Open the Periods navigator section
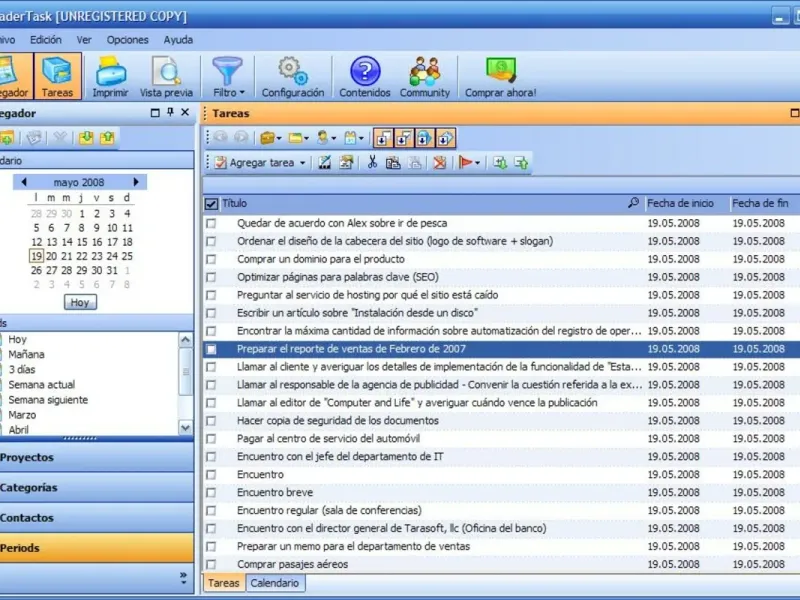This screenshot has height=600, width=800. (96, 548)
